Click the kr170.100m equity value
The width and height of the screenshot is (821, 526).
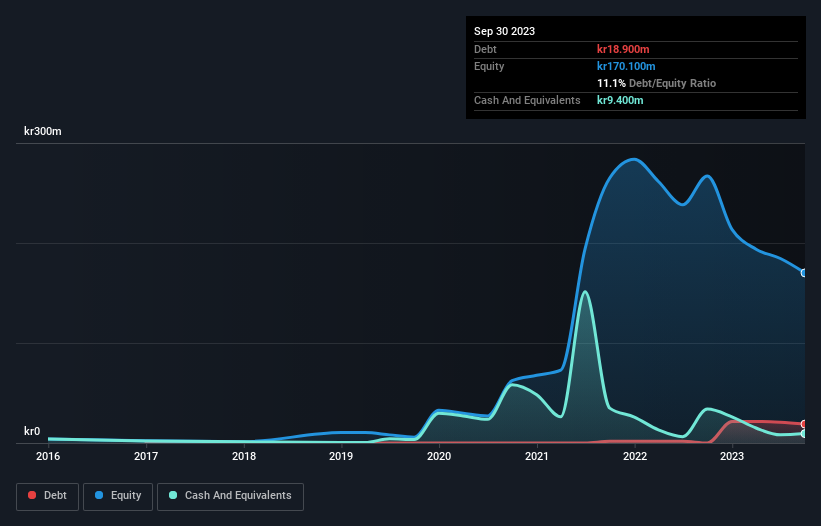coord(626,66)
